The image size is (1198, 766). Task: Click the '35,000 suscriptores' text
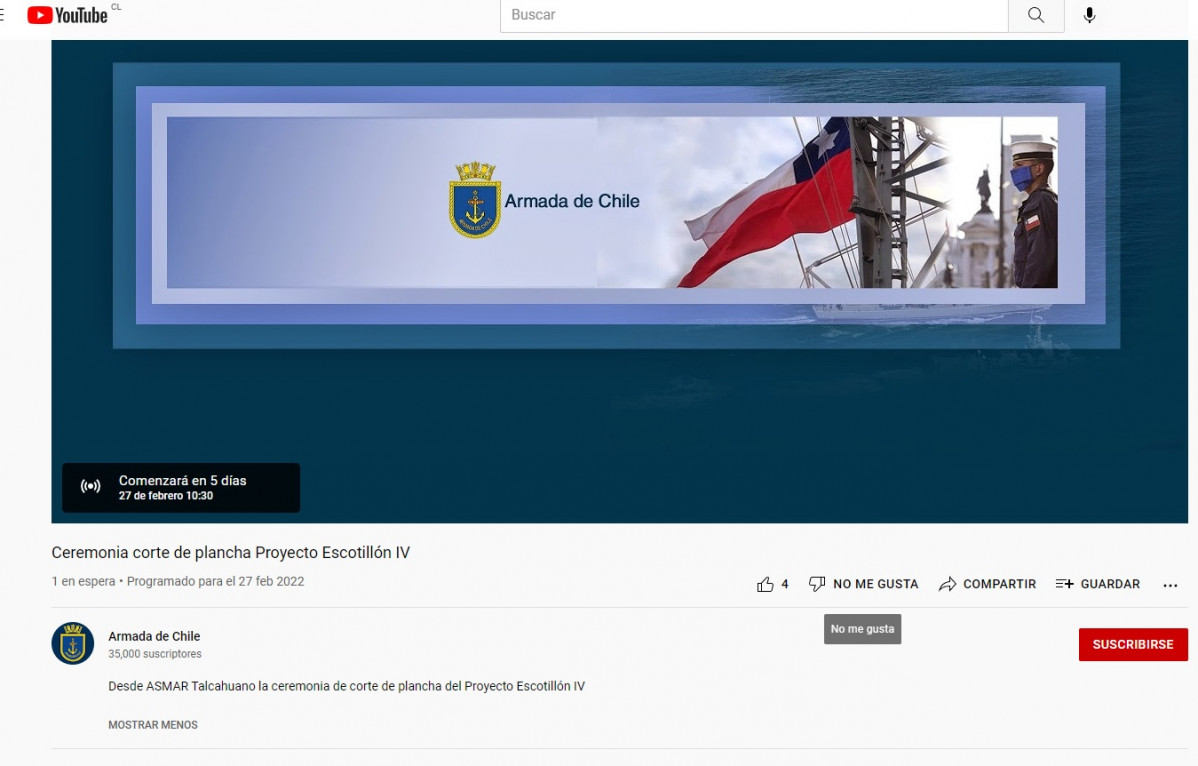coord(155,654)
